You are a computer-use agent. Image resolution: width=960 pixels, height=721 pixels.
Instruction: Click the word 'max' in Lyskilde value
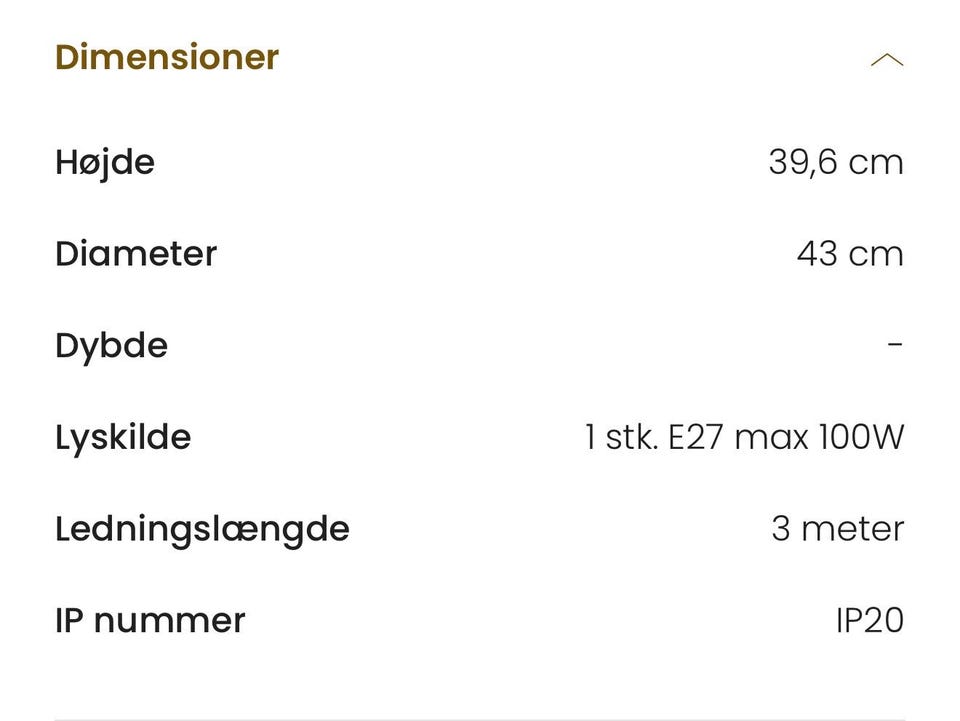(x=770, y=438)
